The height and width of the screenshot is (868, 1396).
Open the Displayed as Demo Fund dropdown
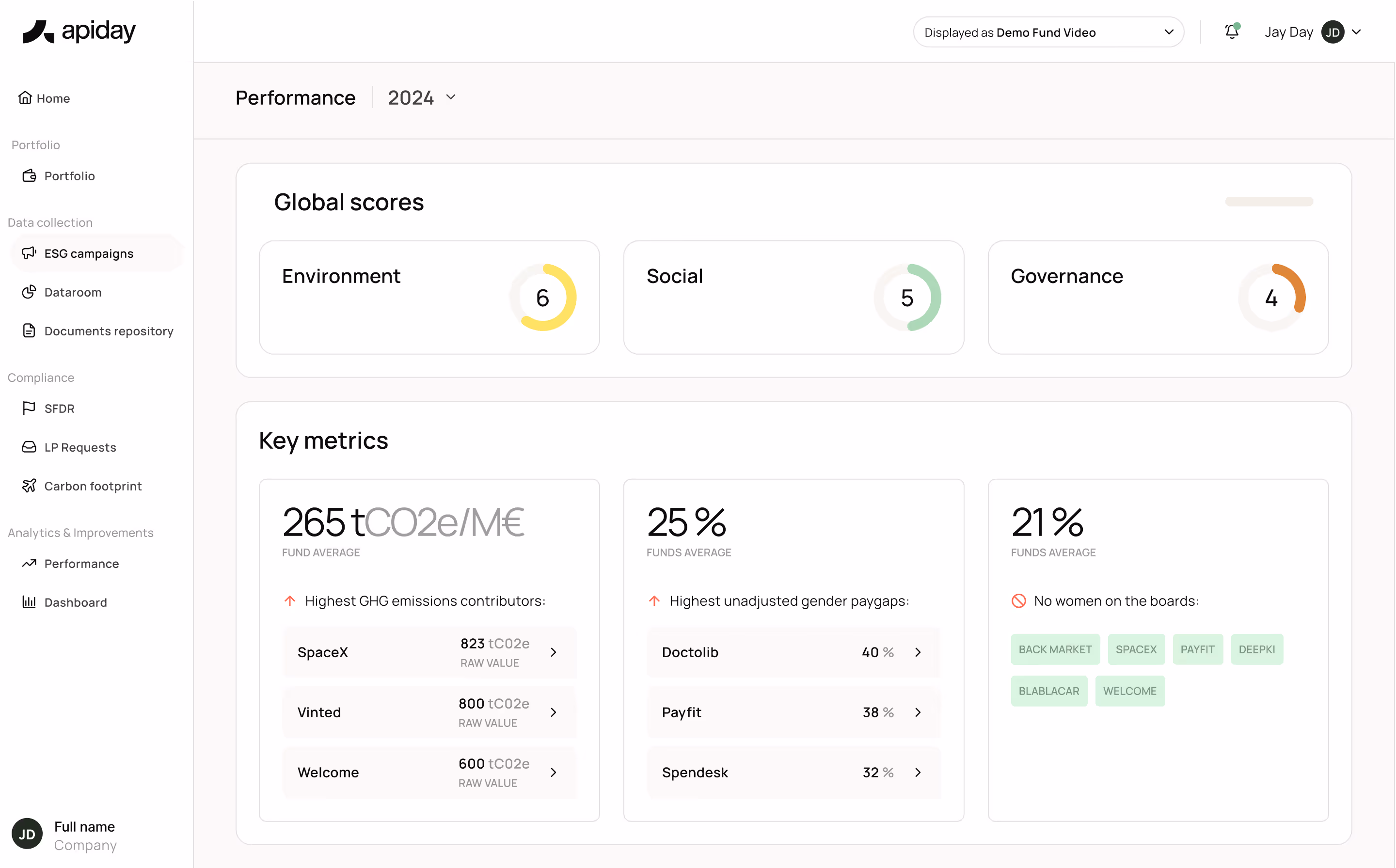click(x=1048, y=32)
